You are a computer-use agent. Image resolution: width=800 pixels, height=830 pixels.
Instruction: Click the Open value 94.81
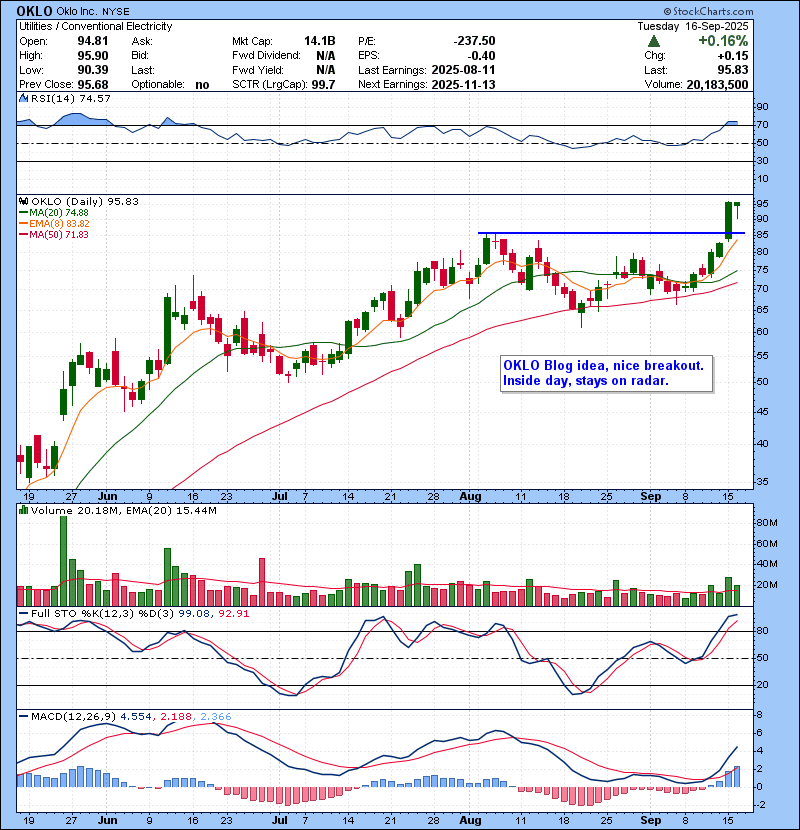coord(93,41)
